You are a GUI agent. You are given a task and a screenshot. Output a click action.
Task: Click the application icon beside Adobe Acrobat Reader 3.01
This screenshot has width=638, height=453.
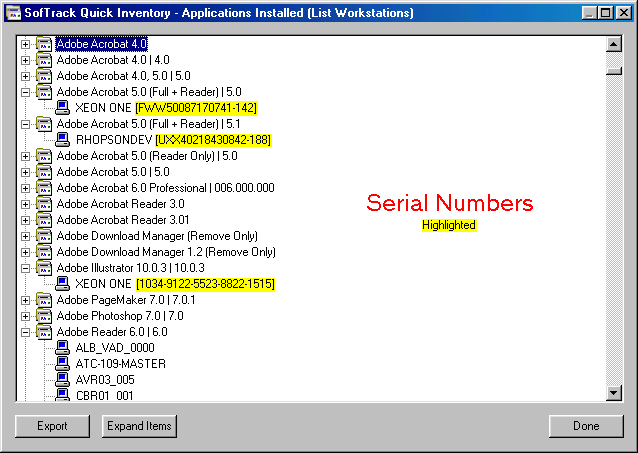pos(44,220)
